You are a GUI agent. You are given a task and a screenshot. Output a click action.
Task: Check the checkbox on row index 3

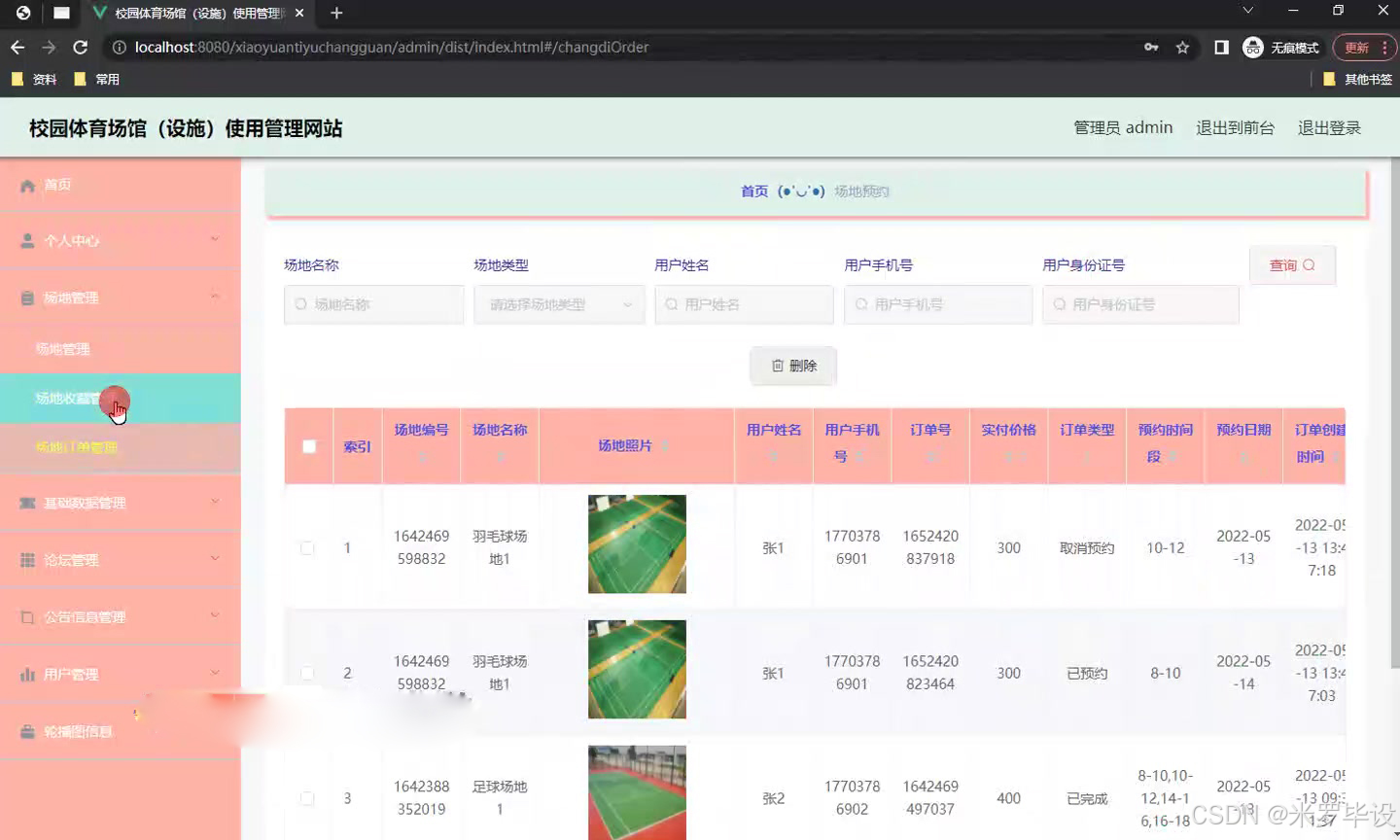(x=307, y=798)
